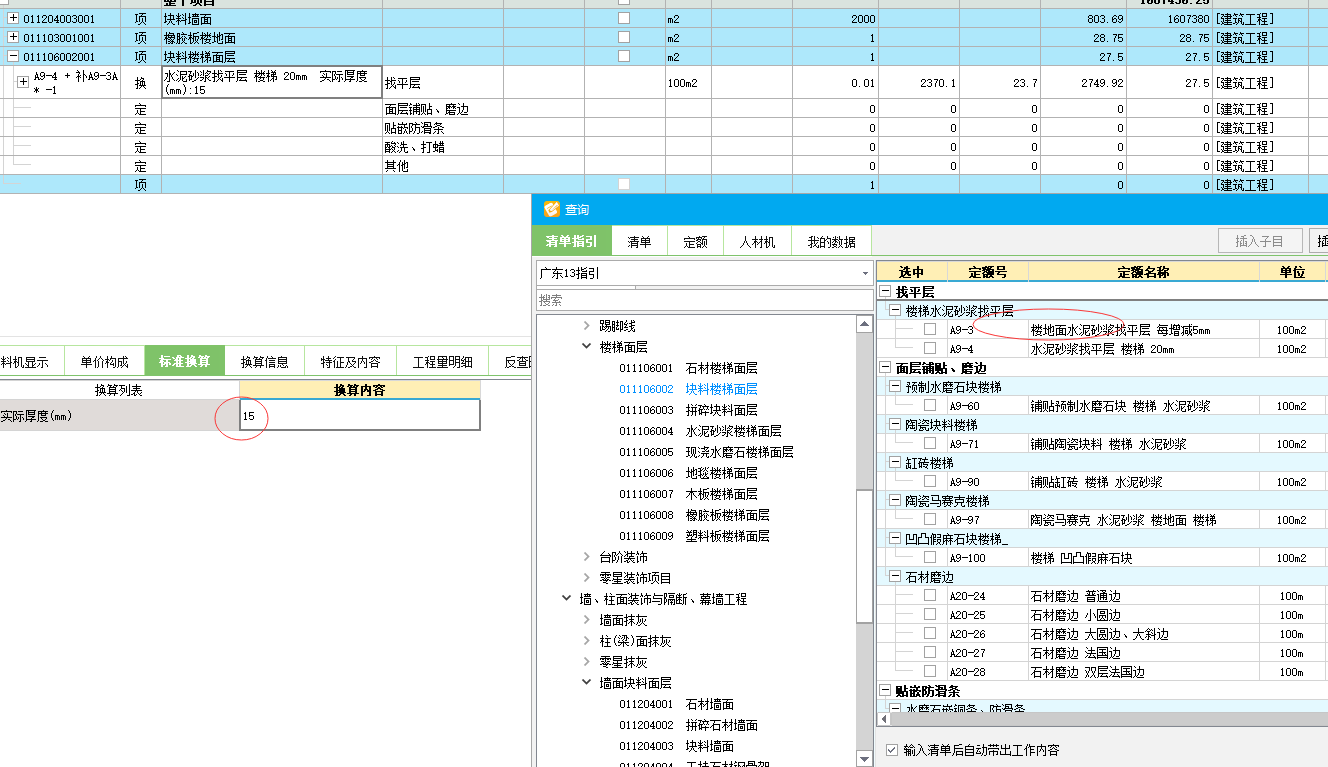
Task: Select tree item 011106001 石材楼梯面层
Action: pyautogui.click(x=688, y=368)
